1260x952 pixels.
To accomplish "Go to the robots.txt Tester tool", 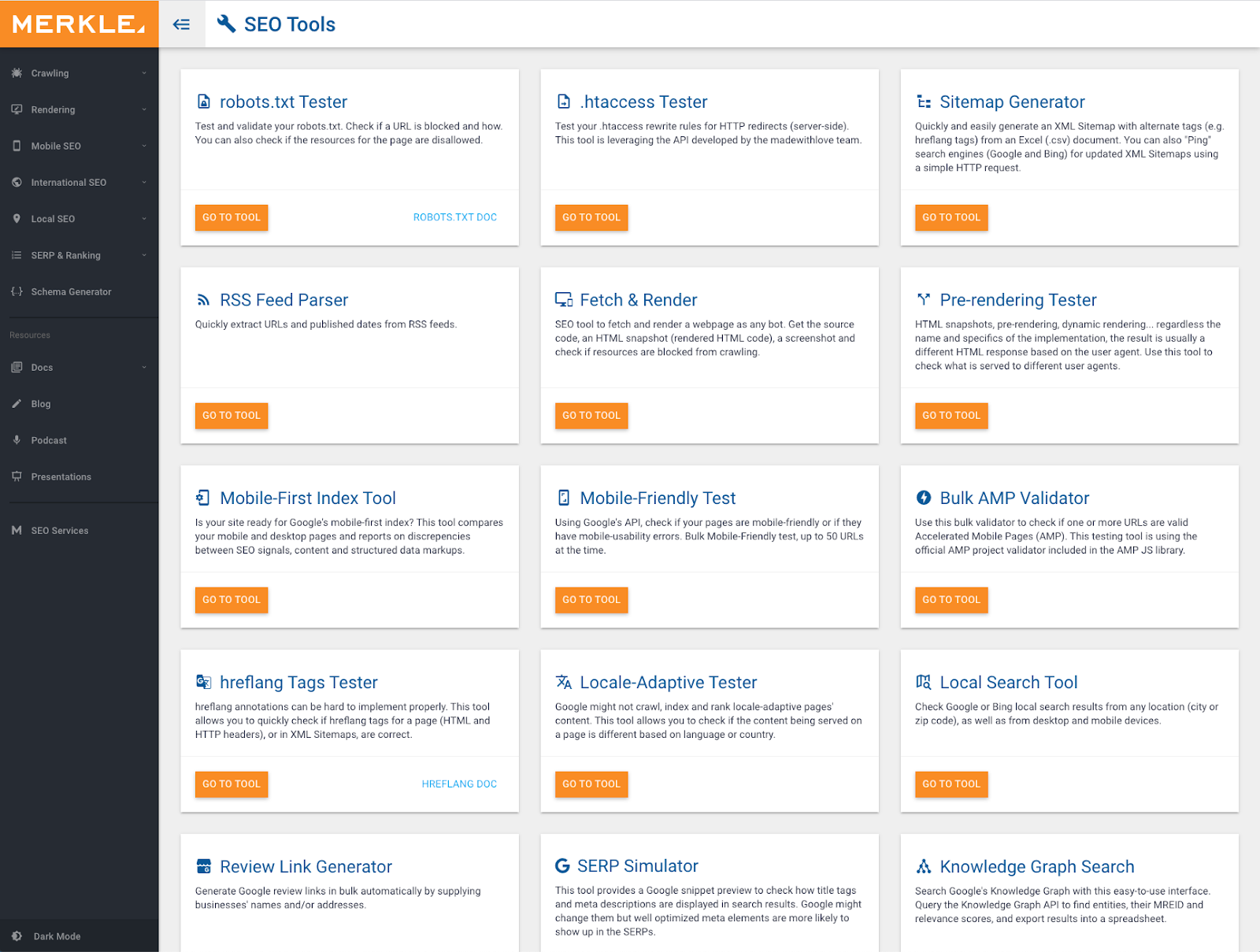I will coord(231,217).
